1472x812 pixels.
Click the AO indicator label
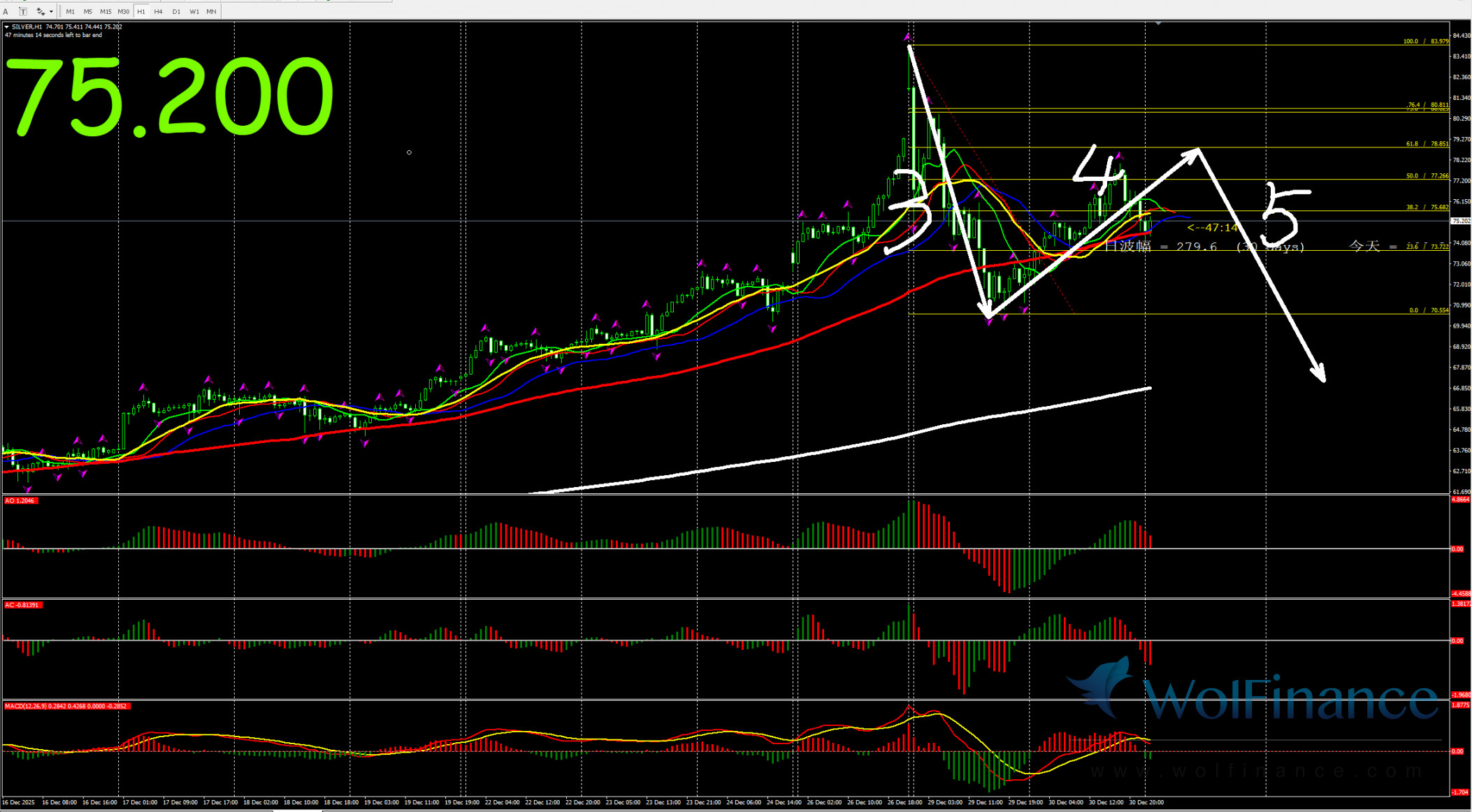[20, 501]
